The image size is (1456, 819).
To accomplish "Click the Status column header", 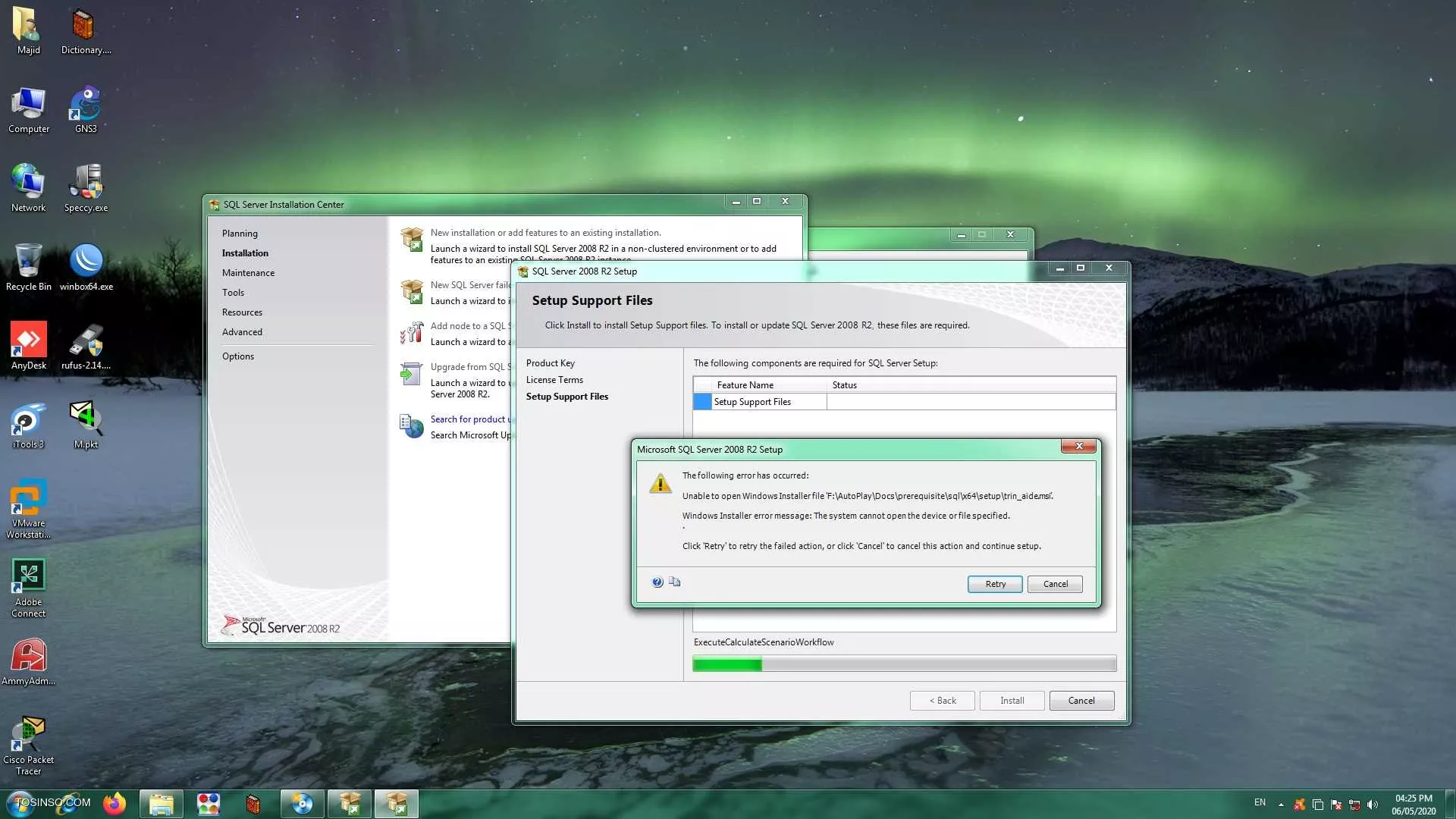I will tap(971, 385).
